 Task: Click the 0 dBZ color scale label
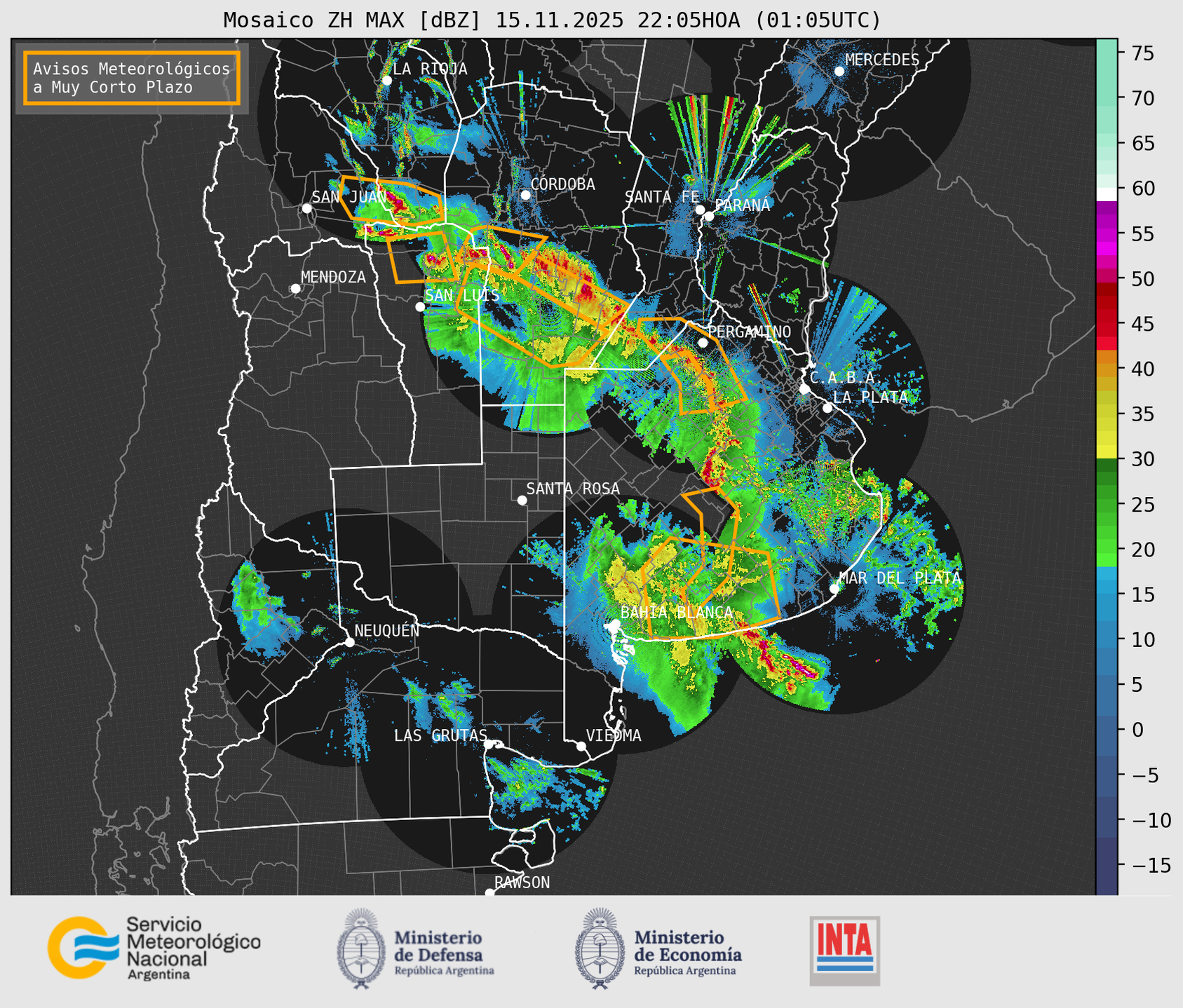click(1137, 730)
